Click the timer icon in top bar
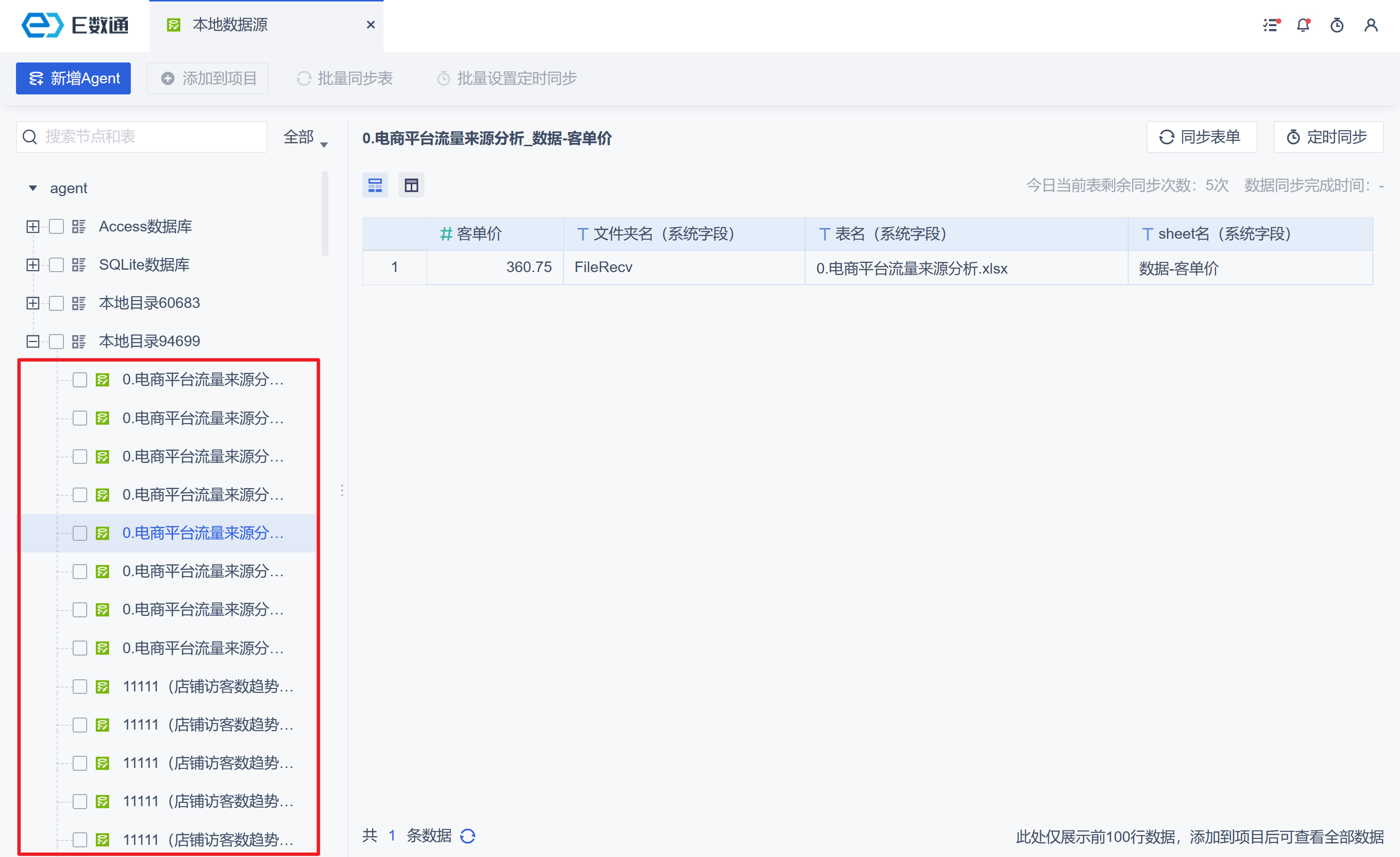 [x=1337, y=25]
